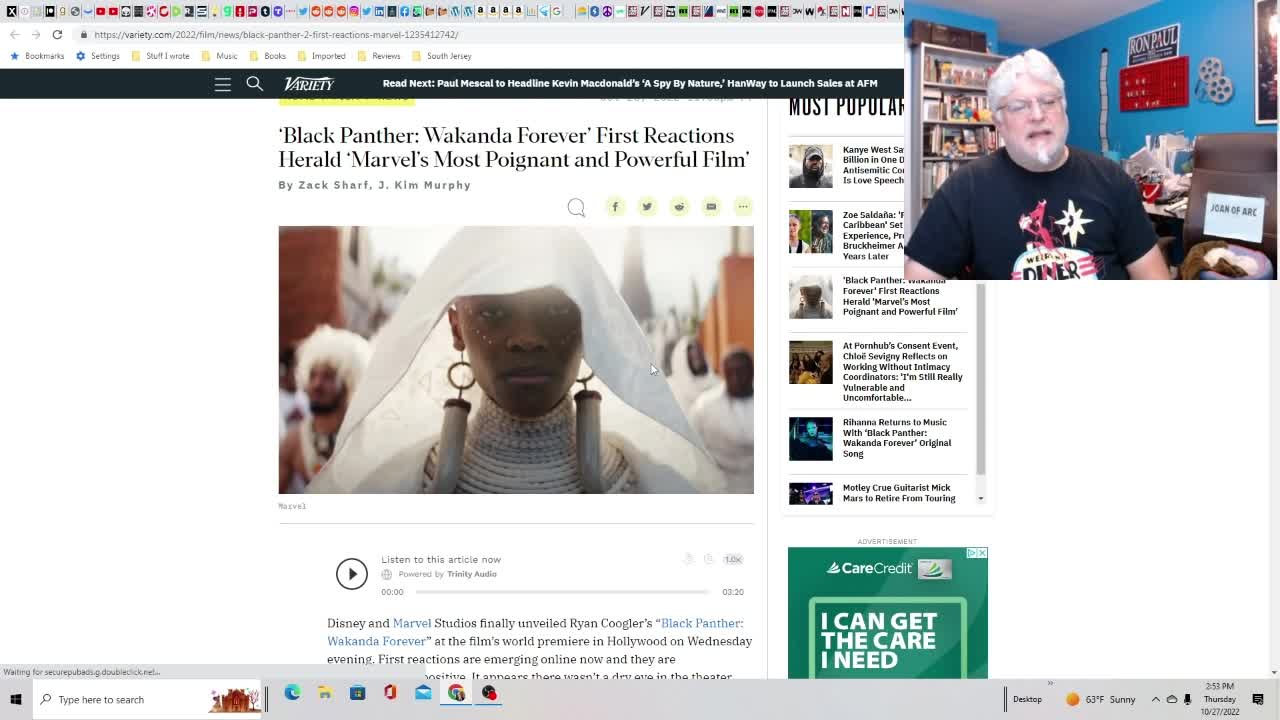Open Microsoft Store from the taskbar
This screenshot has height=720, width=1280.
tap(357, 693)
